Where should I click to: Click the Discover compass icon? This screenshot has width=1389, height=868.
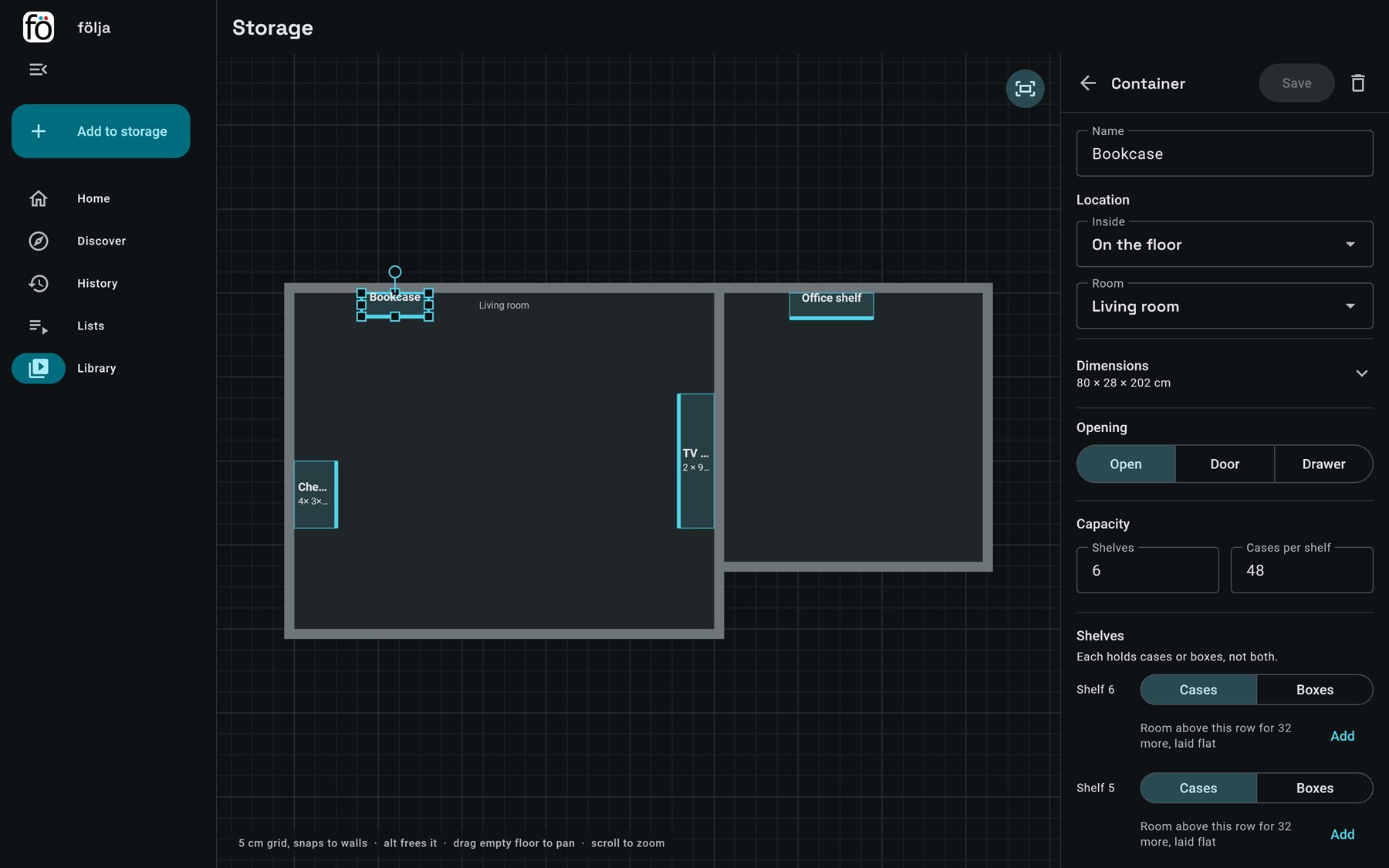pos(38,241)
